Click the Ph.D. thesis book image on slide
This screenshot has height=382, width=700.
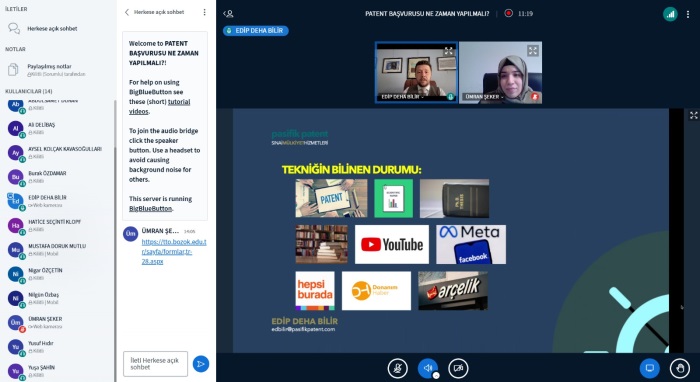[454, 198]
